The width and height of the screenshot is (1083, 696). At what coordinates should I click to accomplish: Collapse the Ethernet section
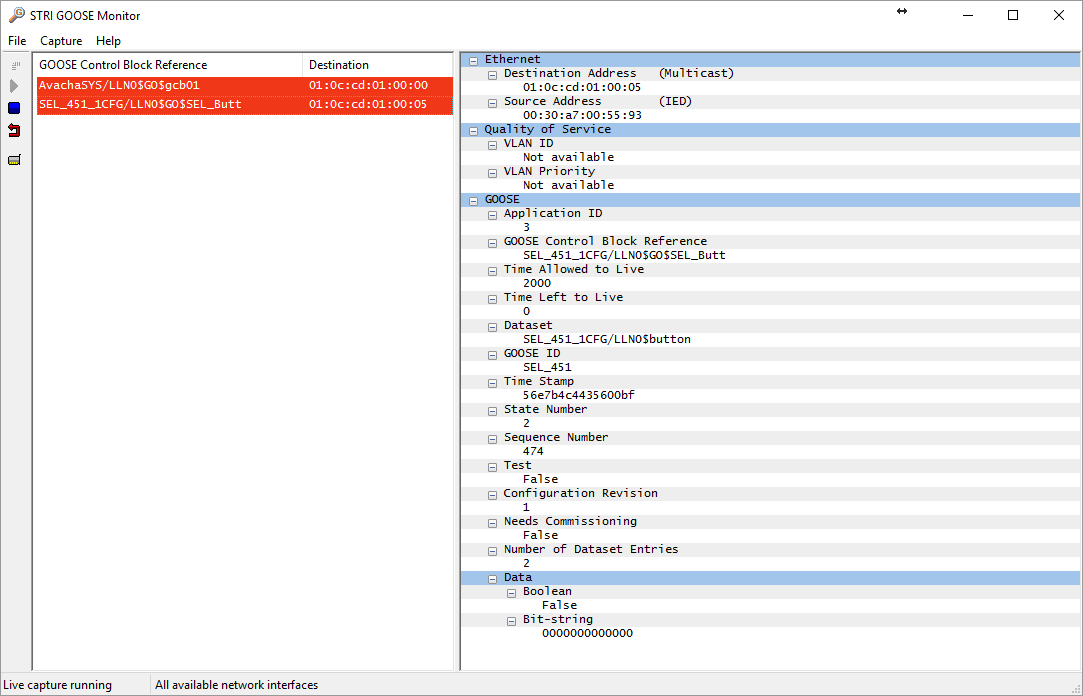[473, 60]
